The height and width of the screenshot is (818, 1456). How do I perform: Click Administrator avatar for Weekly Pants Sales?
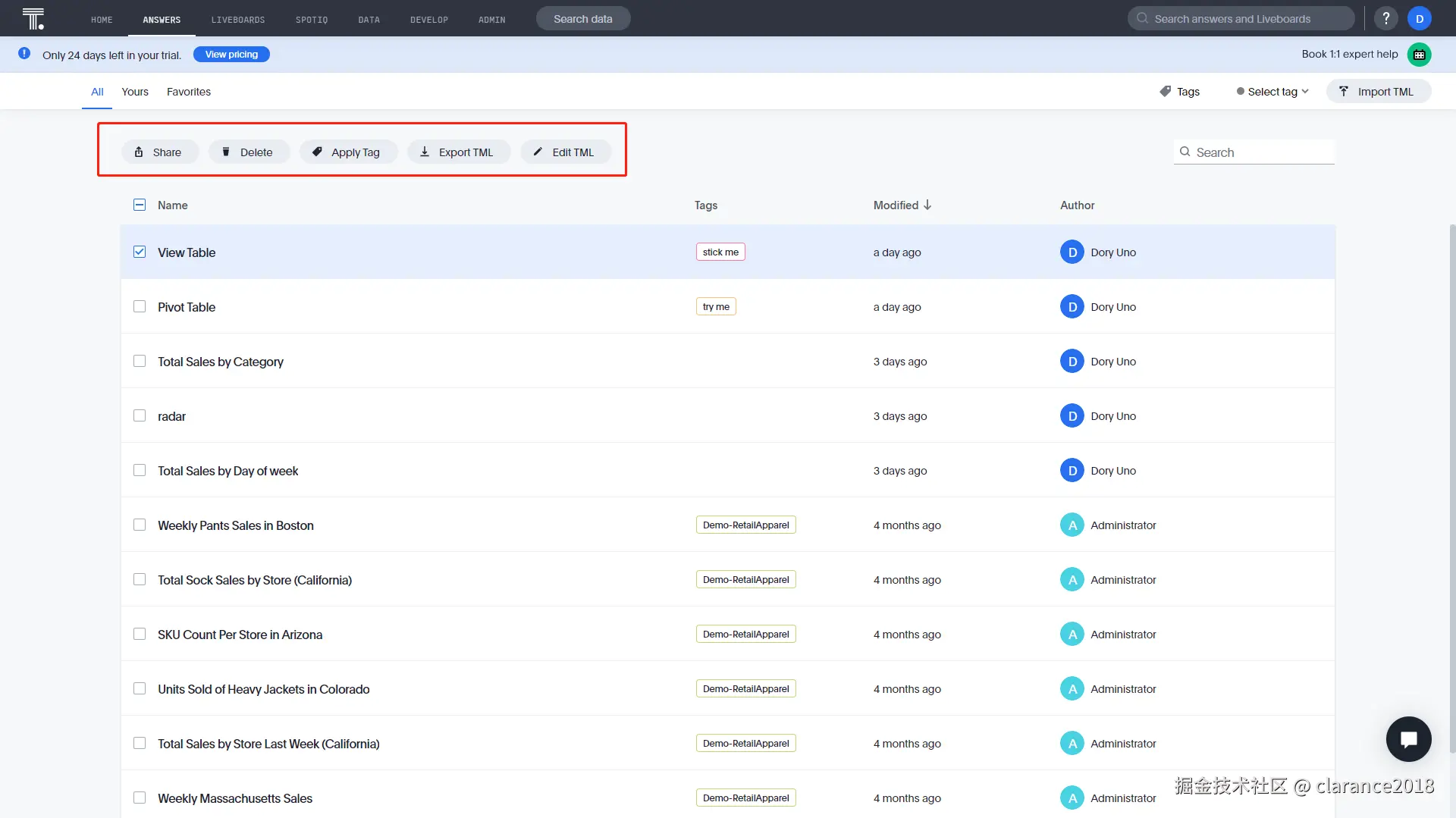1072,525
